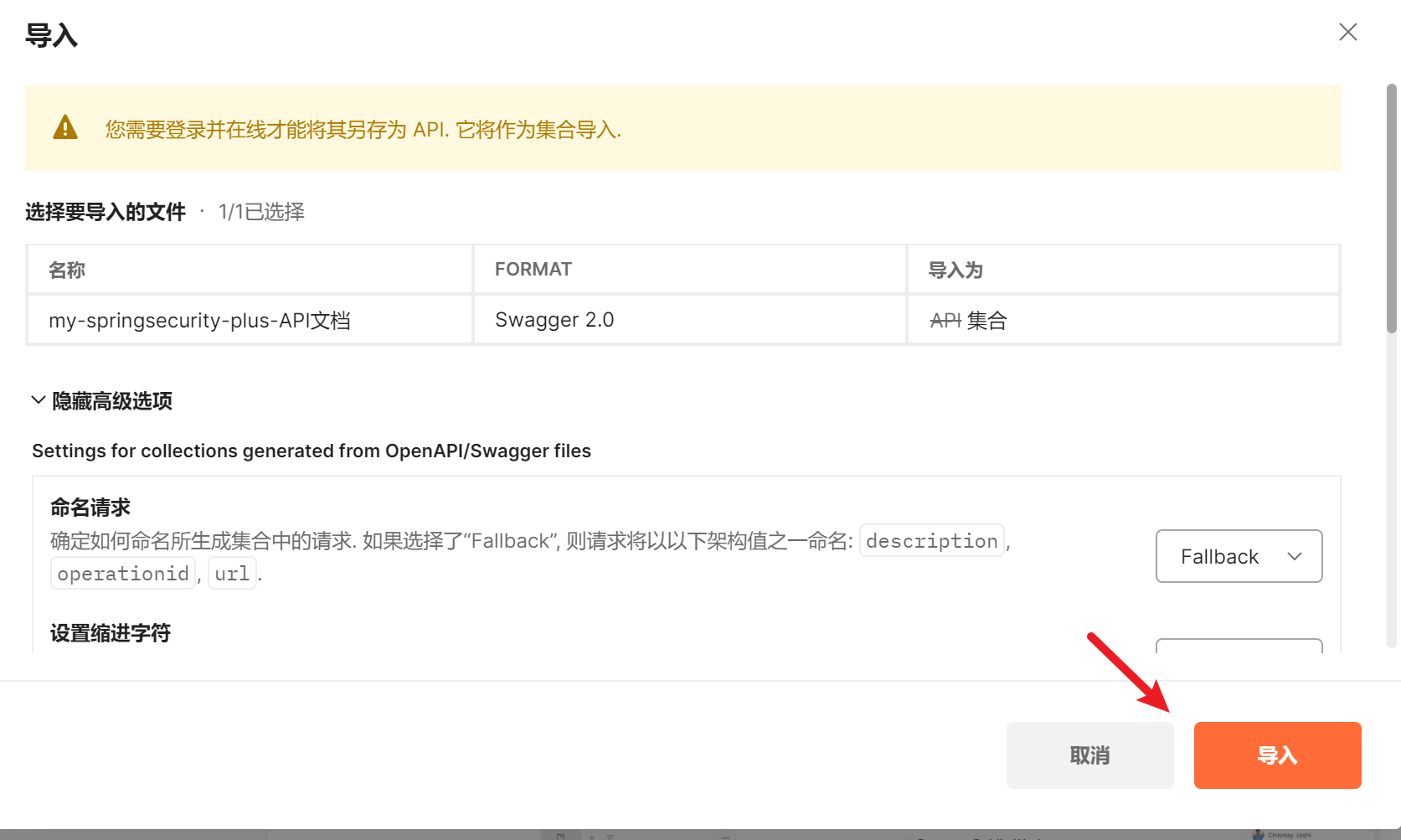Click the Swagger 2.0 format cell

[x=554, y=320]
